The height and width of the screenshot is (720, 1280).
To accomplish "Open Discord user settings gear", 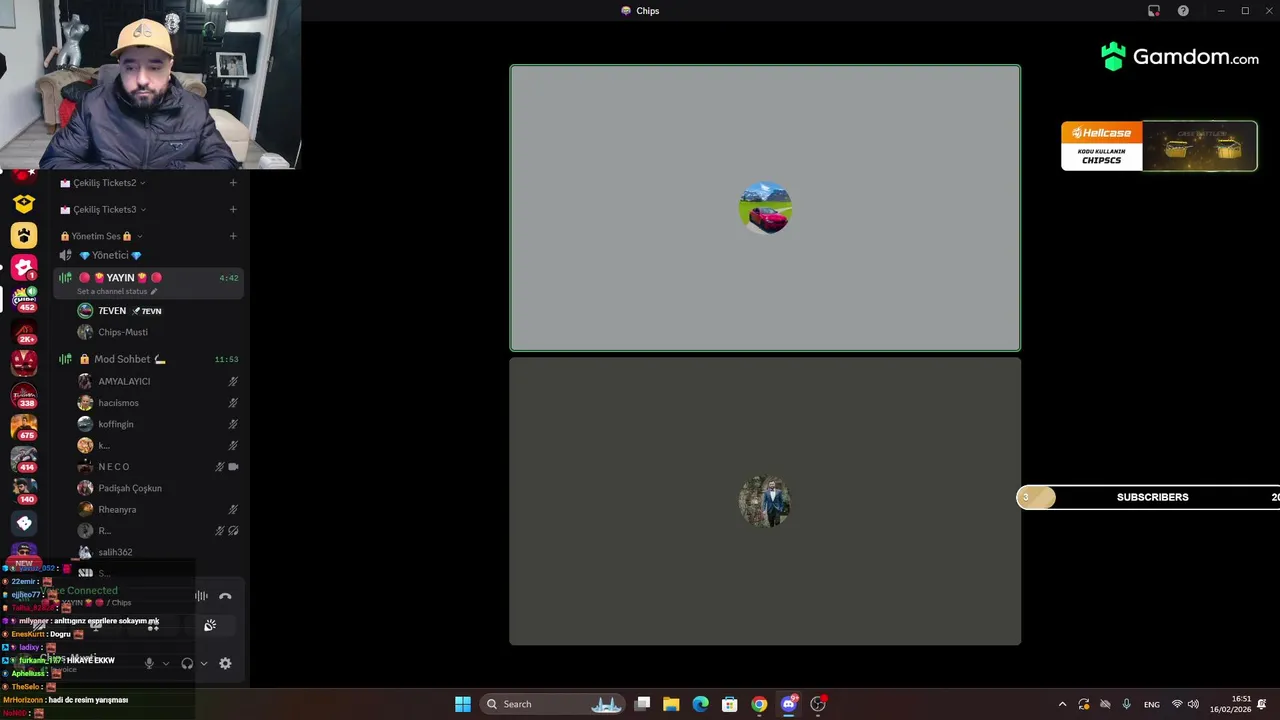I will click(x=225, y=663).
